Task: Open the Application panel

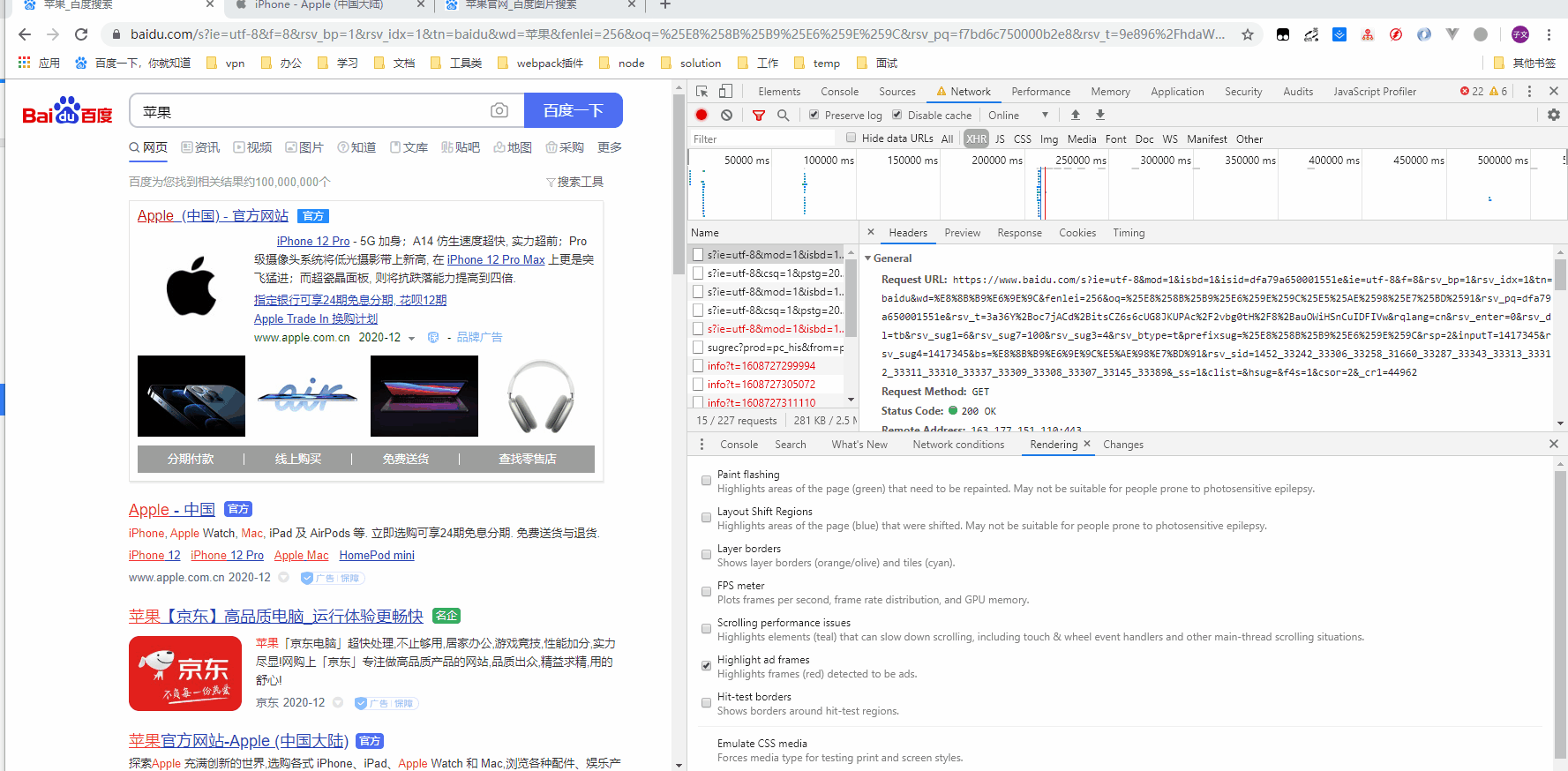Action: pos(1177,91)
